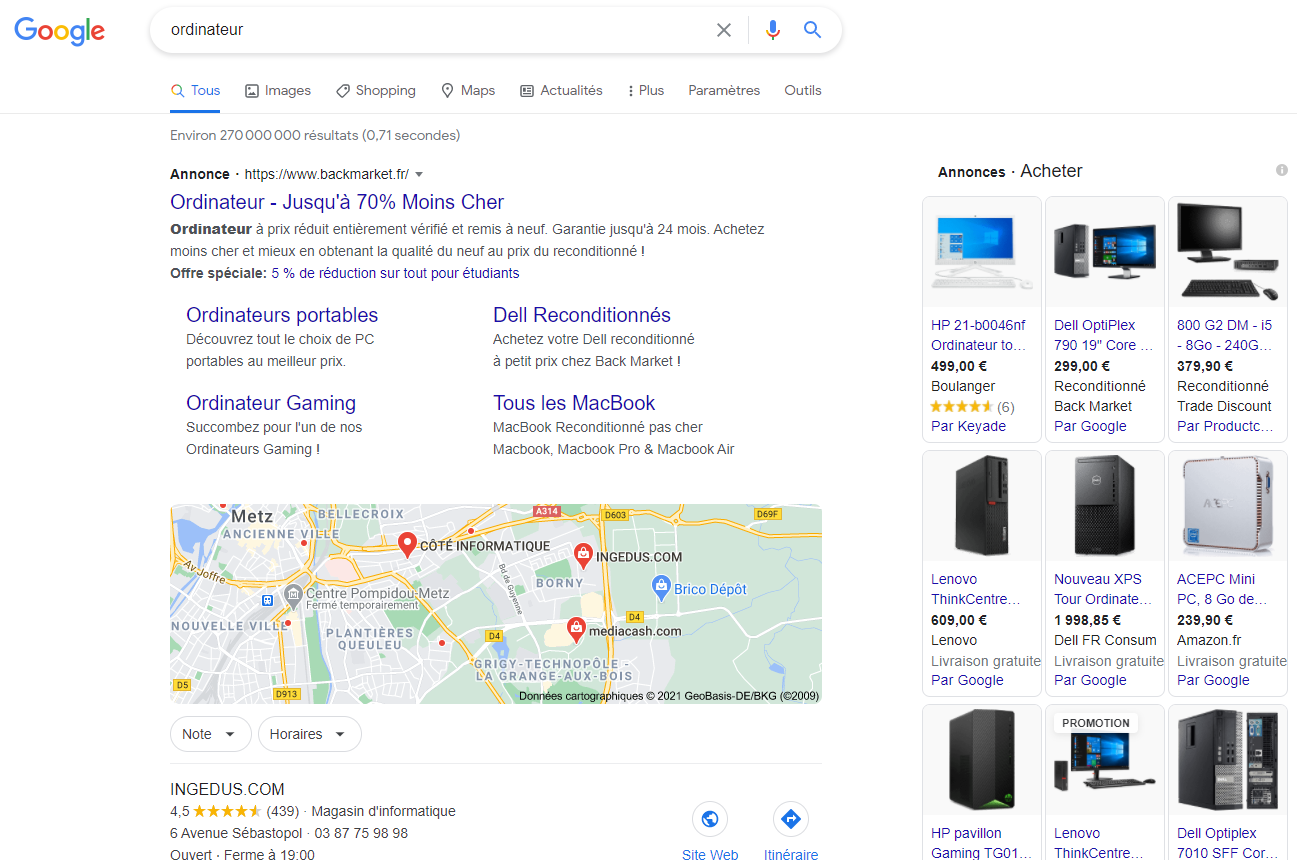Click the Metz local map
Image resolution: width=1297 pixels, height=860 pixels.
tap(496, 604)
